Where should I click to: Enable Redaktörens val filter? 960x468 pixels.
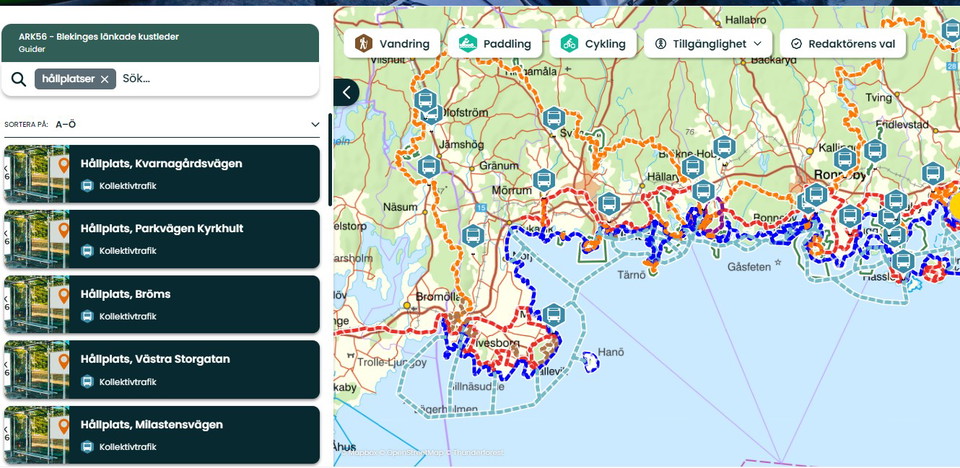point(842,43)
